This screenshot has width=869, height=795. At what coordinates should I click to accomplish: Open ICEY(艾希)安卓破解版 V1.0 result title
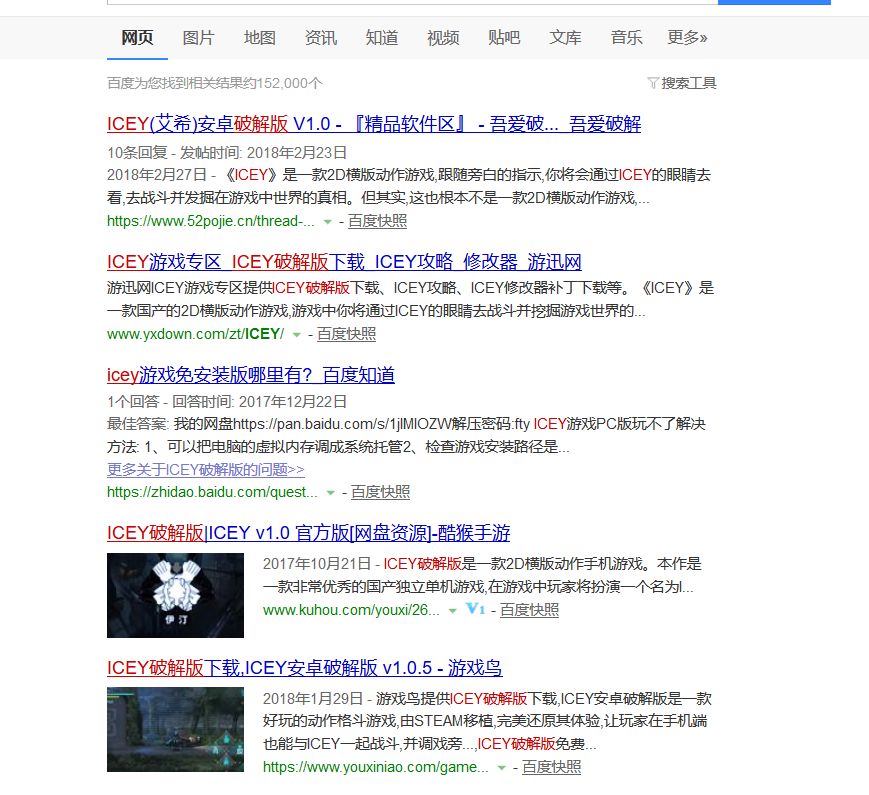(374, 124)
